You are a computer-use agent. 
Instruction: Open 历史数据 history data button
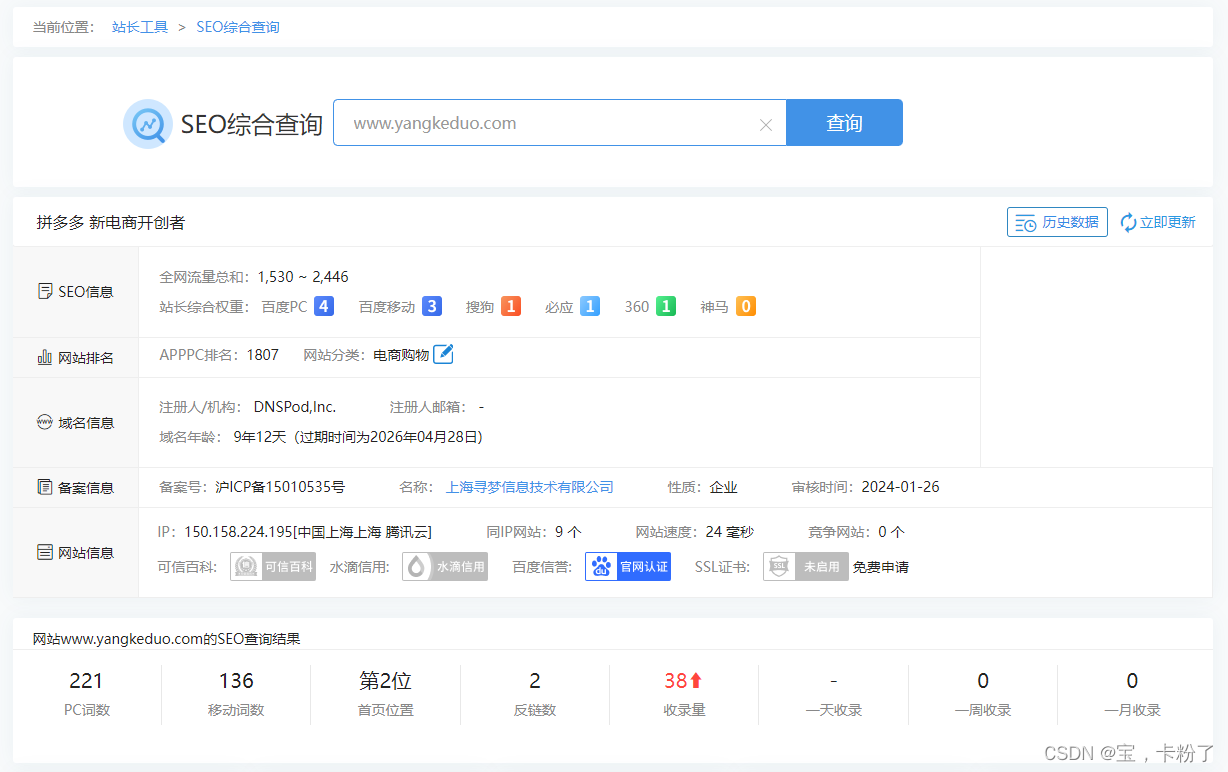1057,222
